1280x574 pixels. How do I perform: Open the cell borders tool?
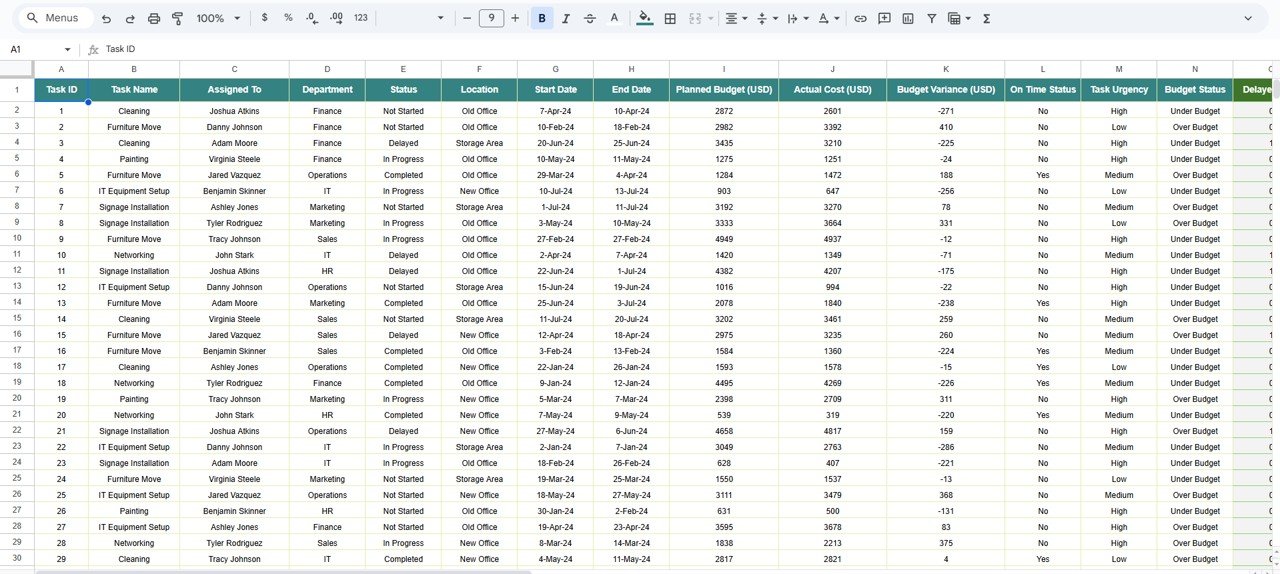[x=670, y=18]
